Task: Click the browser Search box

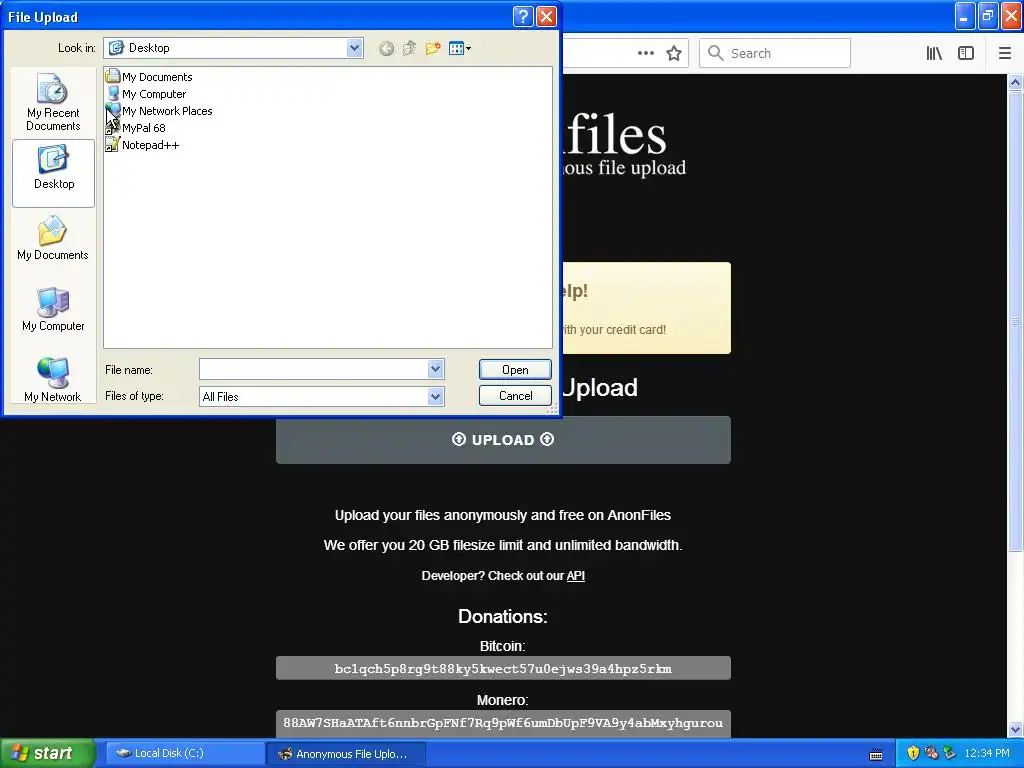Action: coord(775,53)
